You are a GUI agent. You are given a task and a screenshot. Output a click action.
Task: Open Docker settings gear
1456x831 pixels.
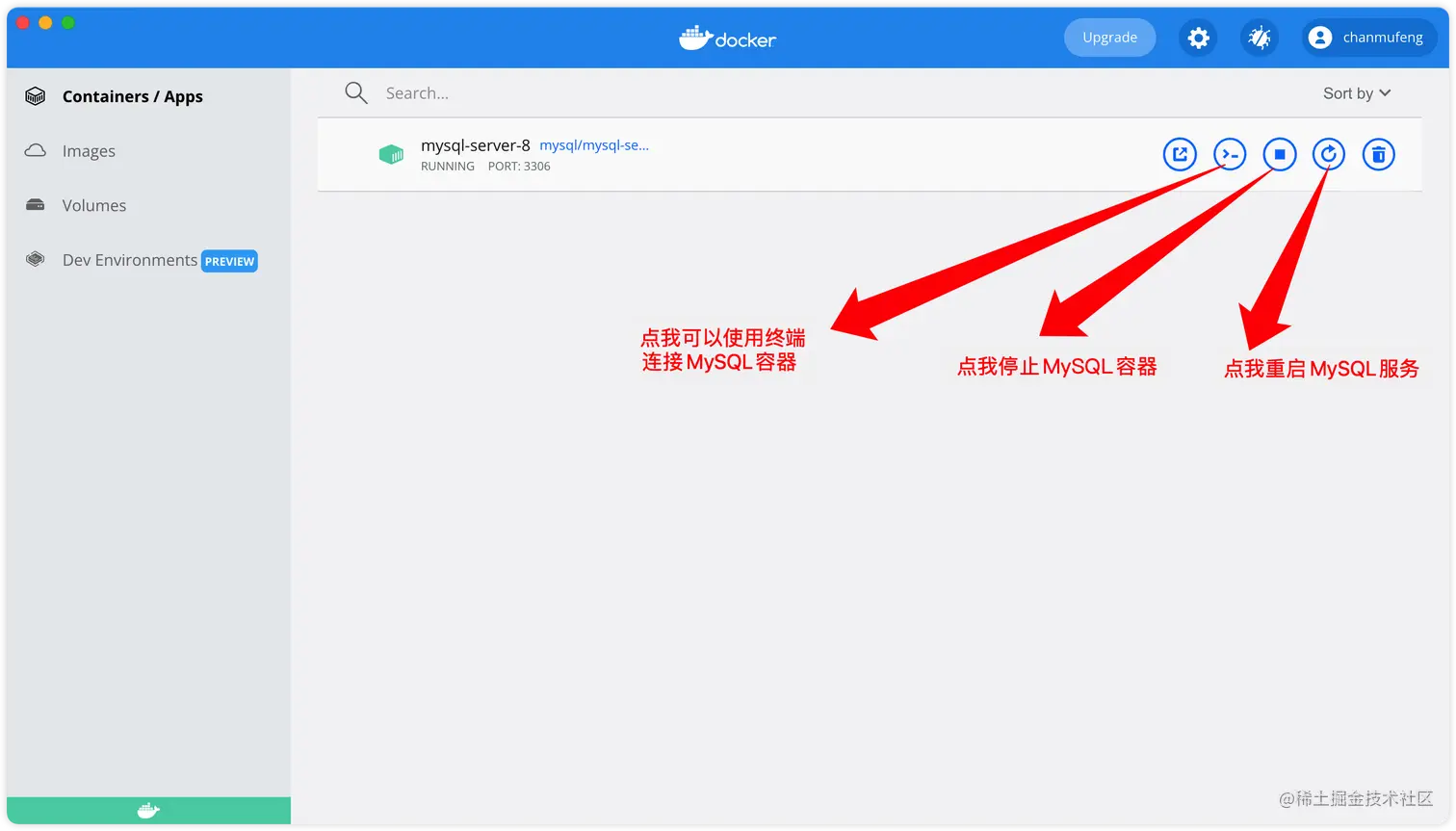coord(1198,38)
